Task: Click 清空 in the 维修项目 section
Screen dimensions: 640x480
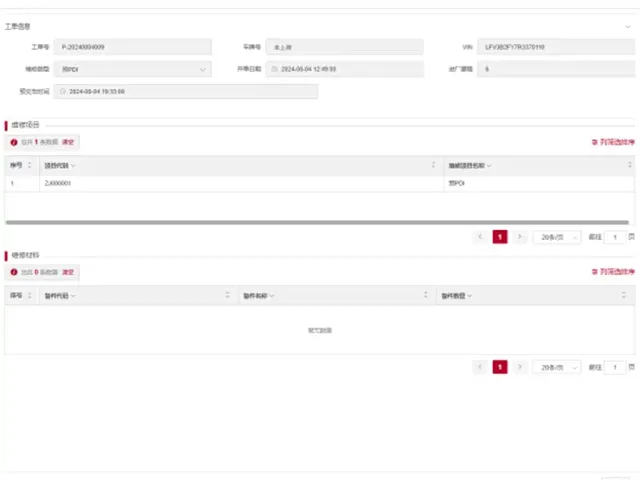Action: tap(68, 142)
